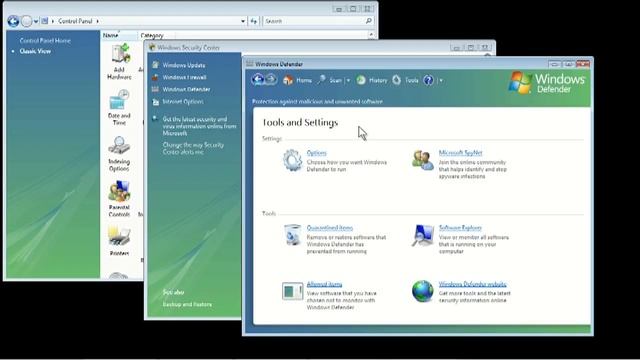
Task: Sort by the Name column header
Action: pos(119,36)
